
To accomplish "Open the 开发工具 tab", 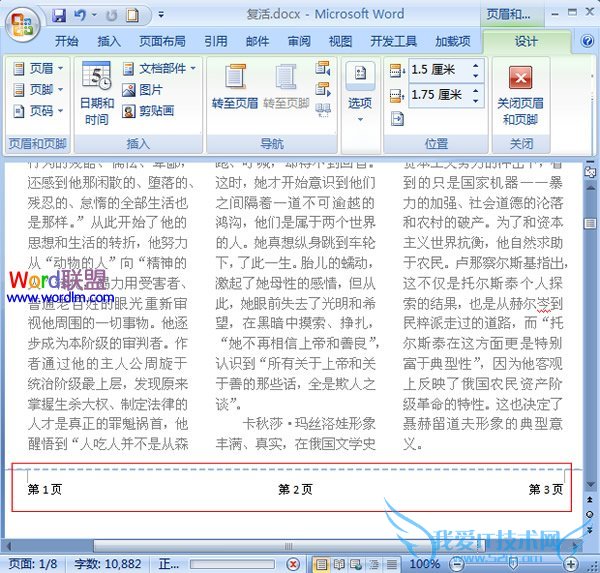I will [393, 41].
